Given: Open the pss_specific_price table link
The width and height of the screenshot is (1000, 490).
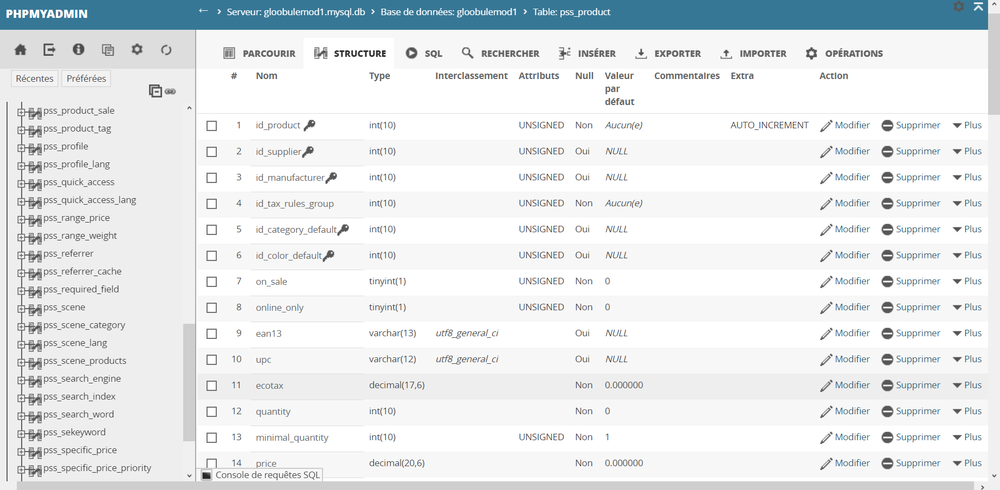Looking at the screenshot, I should pos(80,450).
